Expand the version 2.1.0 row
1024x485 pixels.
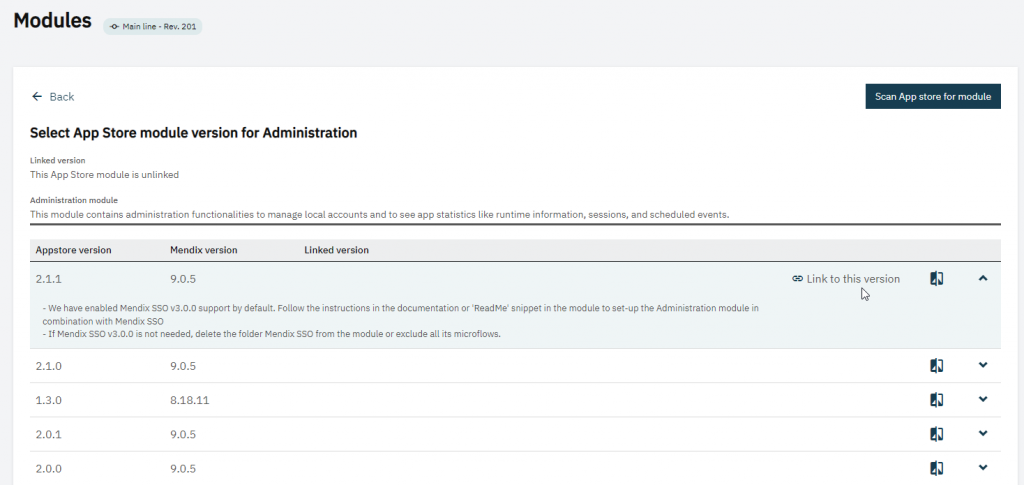click(983, 365)
